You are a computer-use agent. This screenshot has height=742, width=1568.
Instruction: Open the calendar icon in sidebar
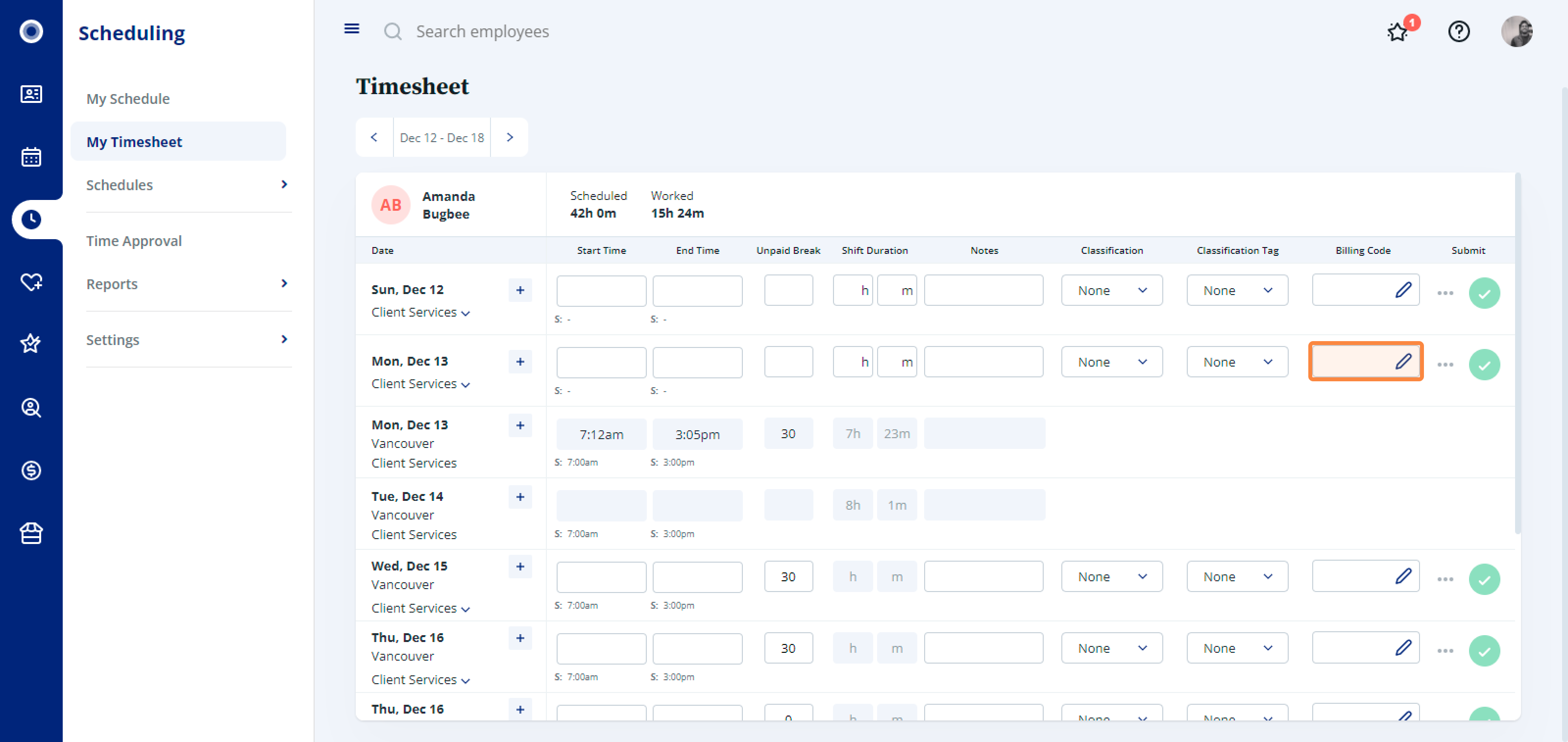[31, 156]
